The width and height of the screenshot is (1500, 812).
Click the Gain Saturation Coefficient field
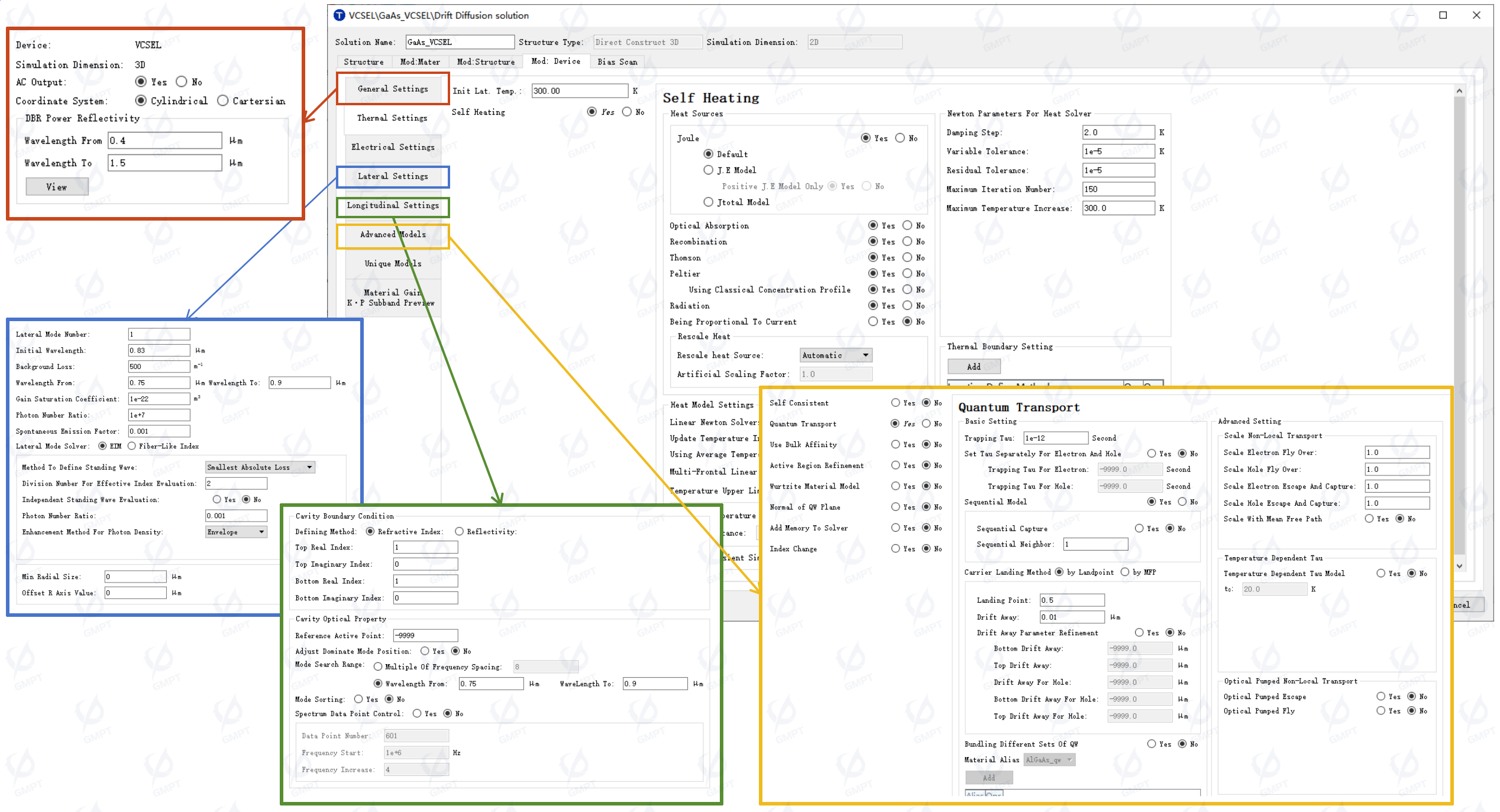click(159, 399)
